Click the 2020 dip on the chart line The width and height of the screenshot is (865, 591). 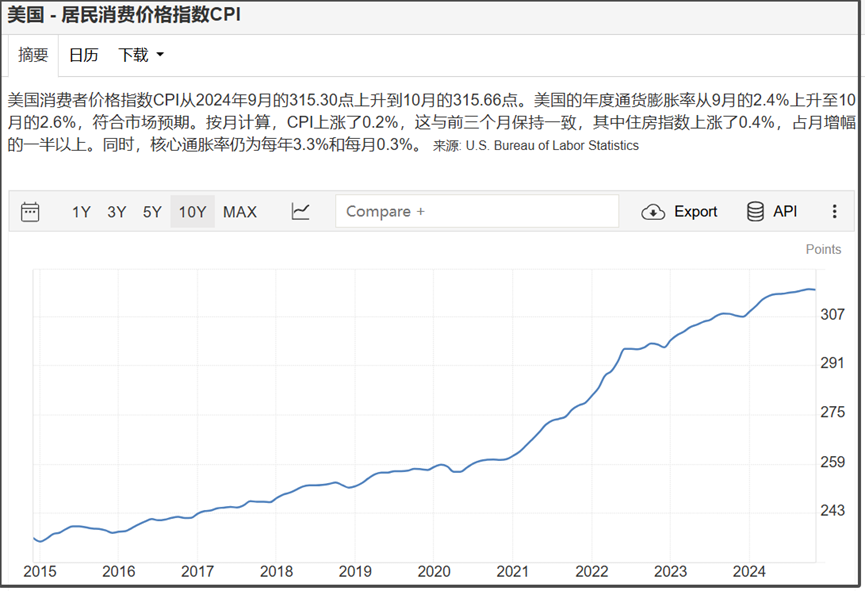[457, 471]
